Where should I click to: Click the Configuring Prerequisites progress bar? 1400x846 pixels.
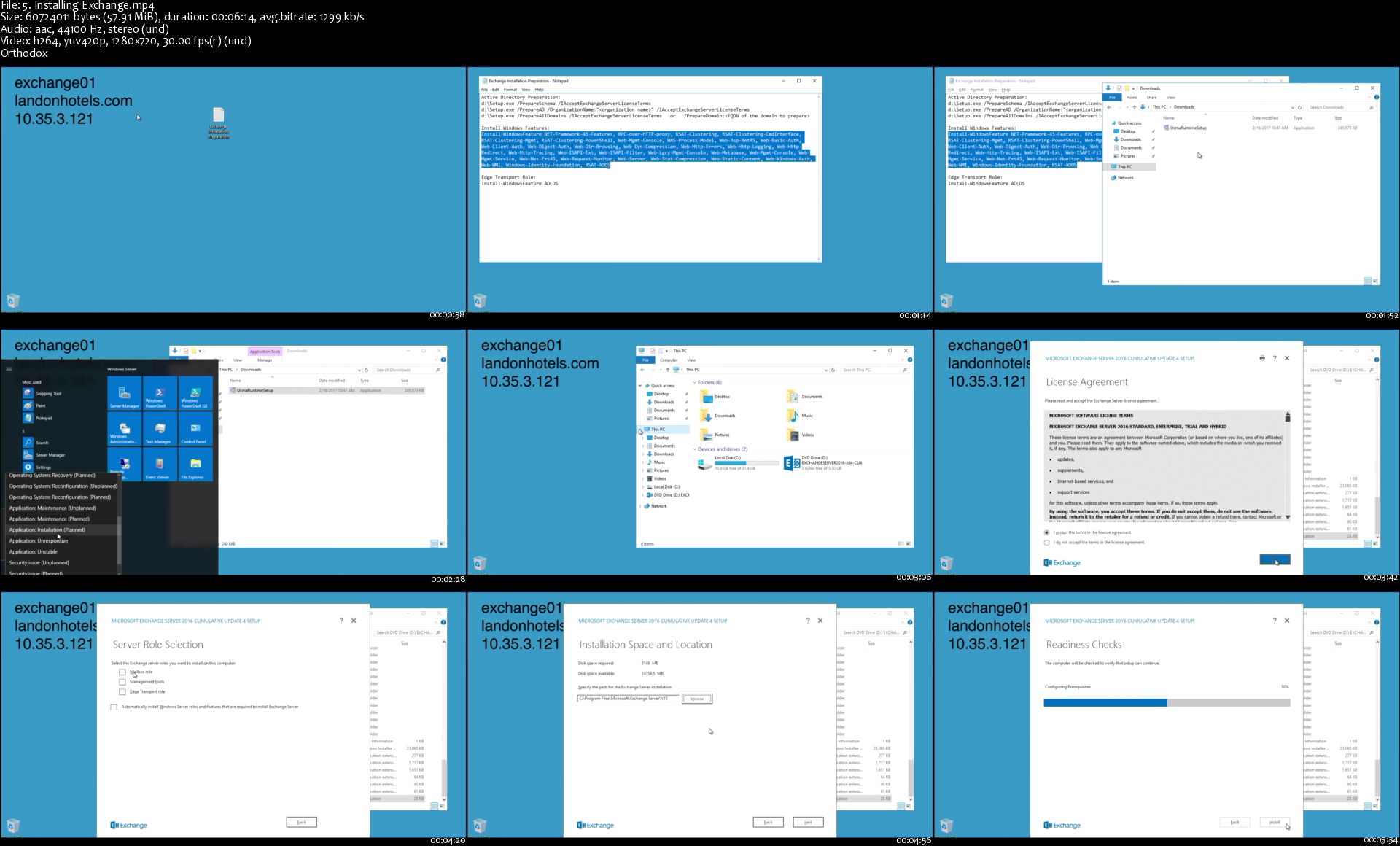coord(1167,703)
